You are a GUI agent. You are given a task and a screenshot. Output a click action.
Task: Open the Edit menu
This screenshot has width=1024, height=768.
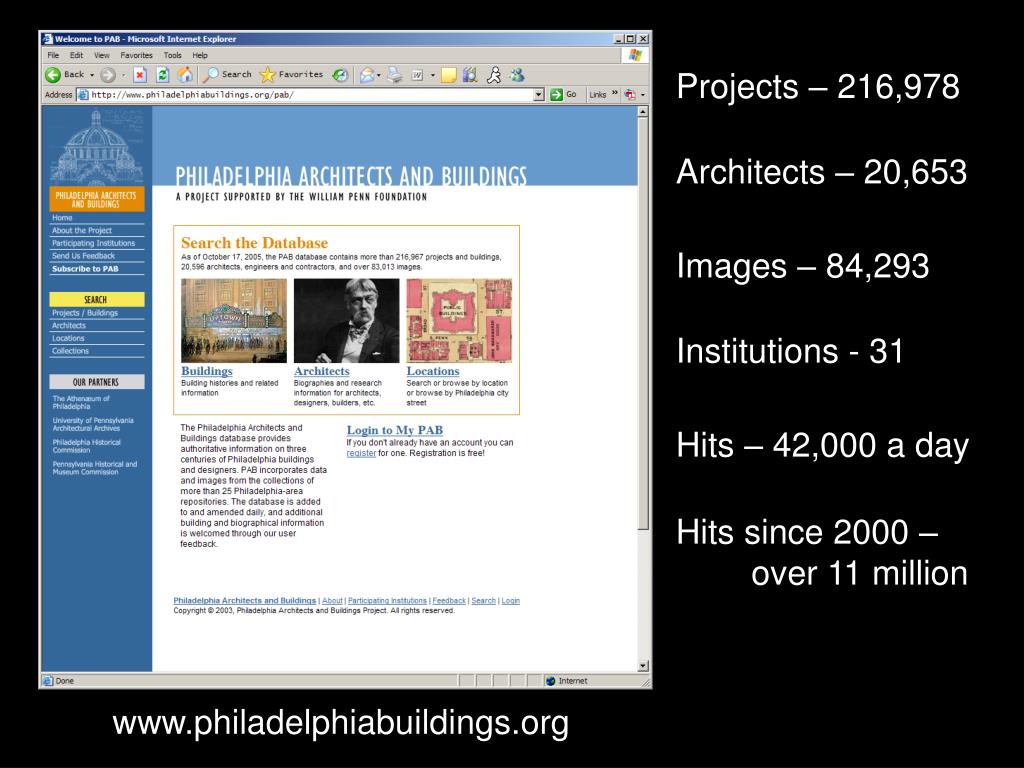76,56
